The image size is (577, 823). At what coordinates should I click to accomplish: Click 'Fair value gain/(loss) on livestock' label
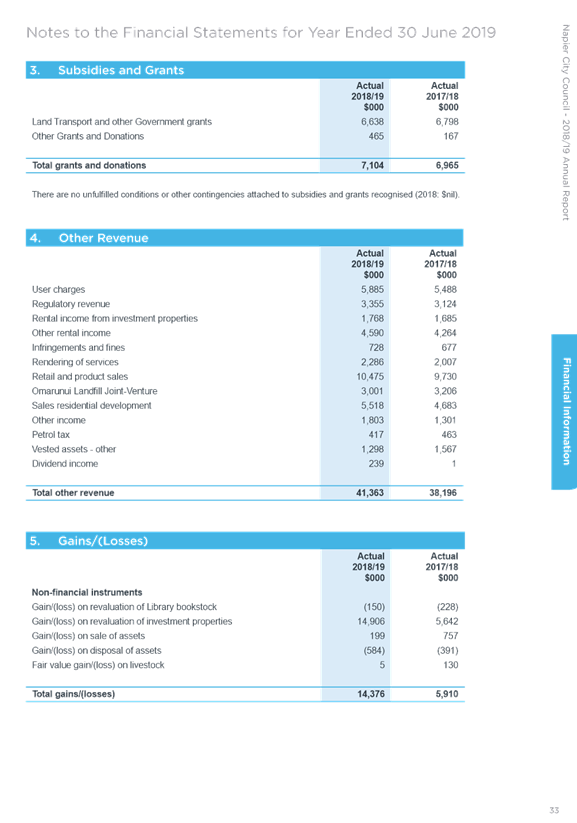(x=98, y=665)
